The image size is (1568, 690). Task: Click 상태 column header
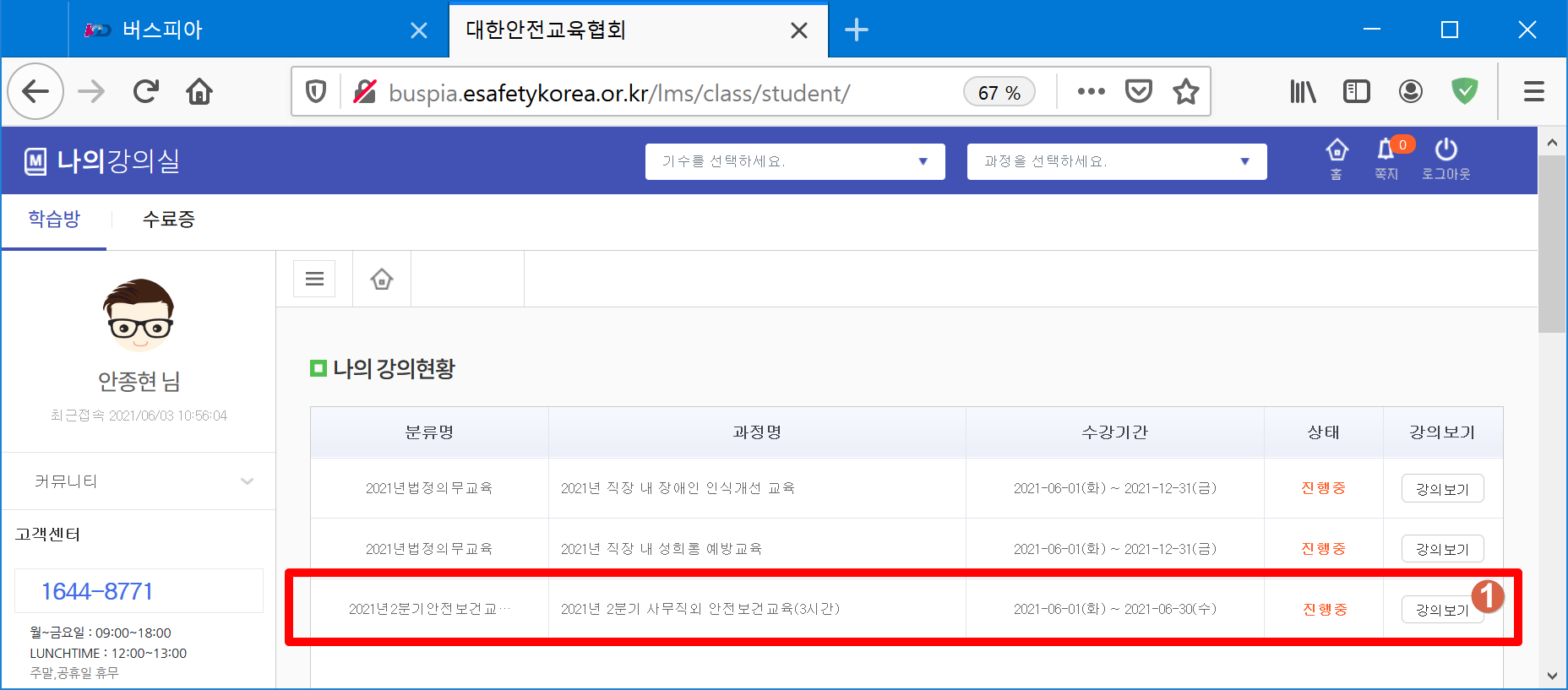click(x=1323, y=432)
